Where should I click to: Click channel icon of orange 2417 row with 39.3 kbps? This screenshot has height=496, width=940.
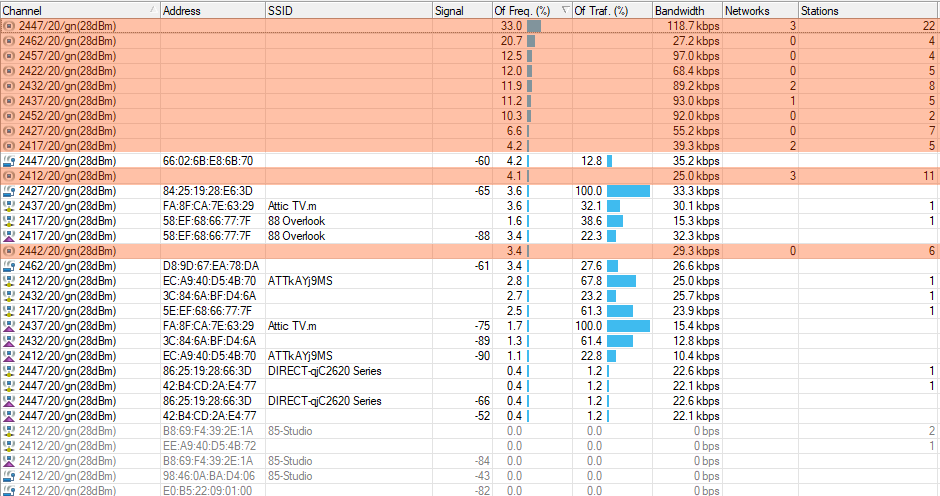click(9, 146)
